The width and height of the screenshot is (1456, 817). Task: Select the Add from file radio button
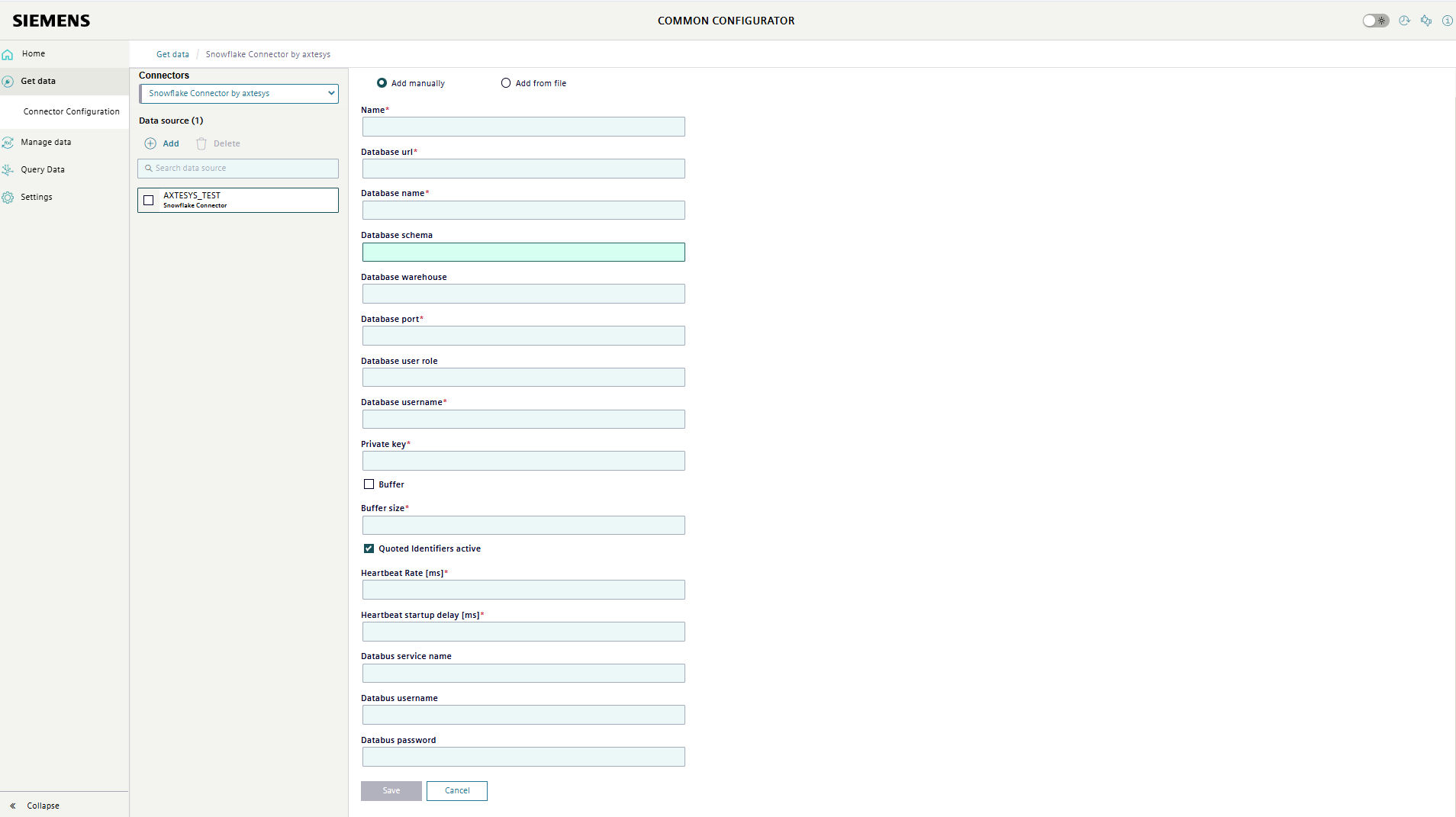point(506,83)
